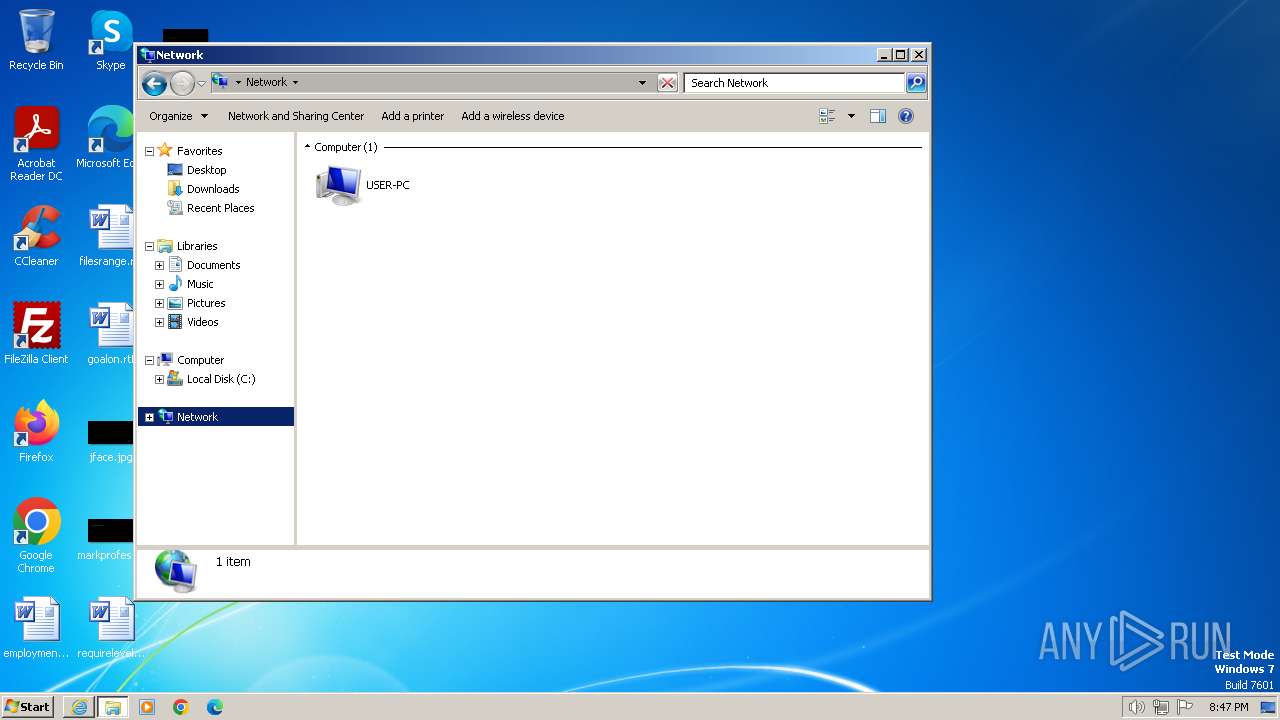Expand the Documents library node
1280x720 pixels.
coord(159,265)
